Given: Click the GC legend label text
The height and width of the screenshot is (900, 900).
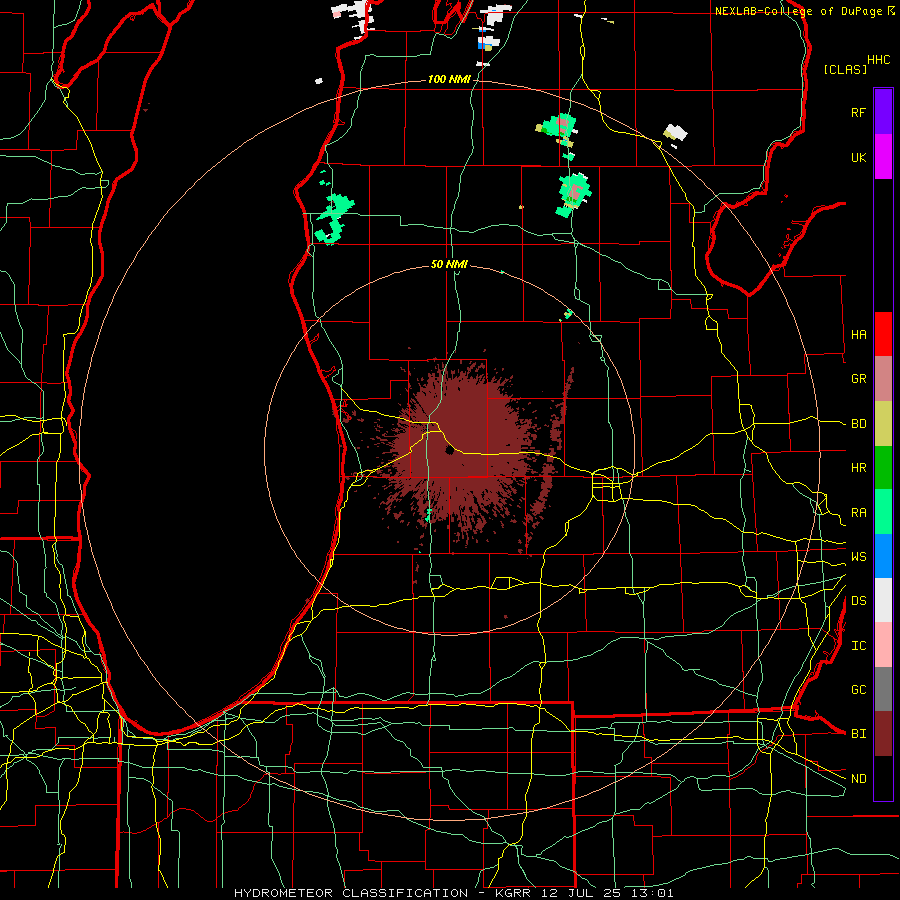Looking at the screenshot, I should (858, 690).
